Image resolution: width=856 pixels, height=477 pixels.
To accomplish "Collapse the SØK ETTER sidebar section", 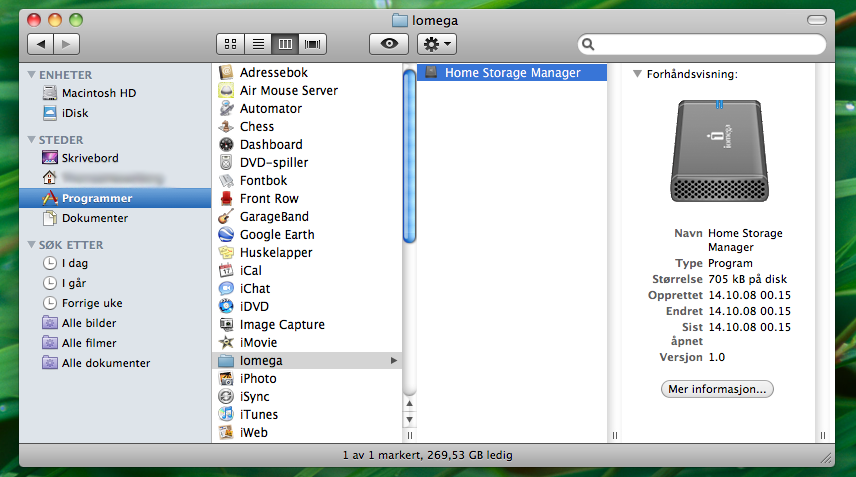I will [32, 245].
